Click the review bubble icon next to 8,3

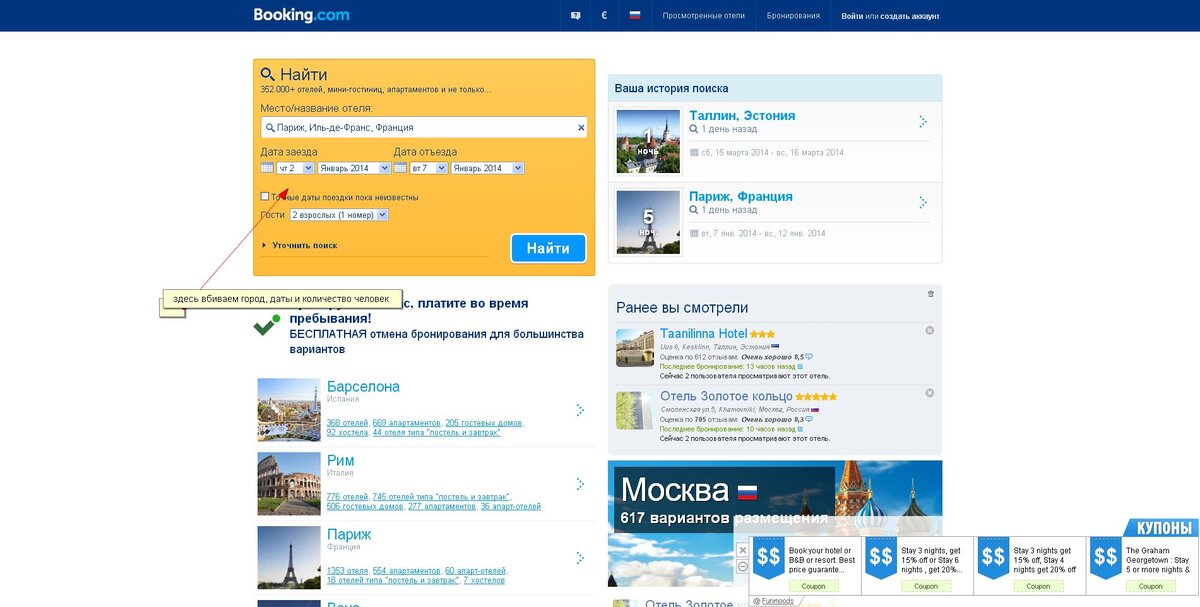[810, 419]
